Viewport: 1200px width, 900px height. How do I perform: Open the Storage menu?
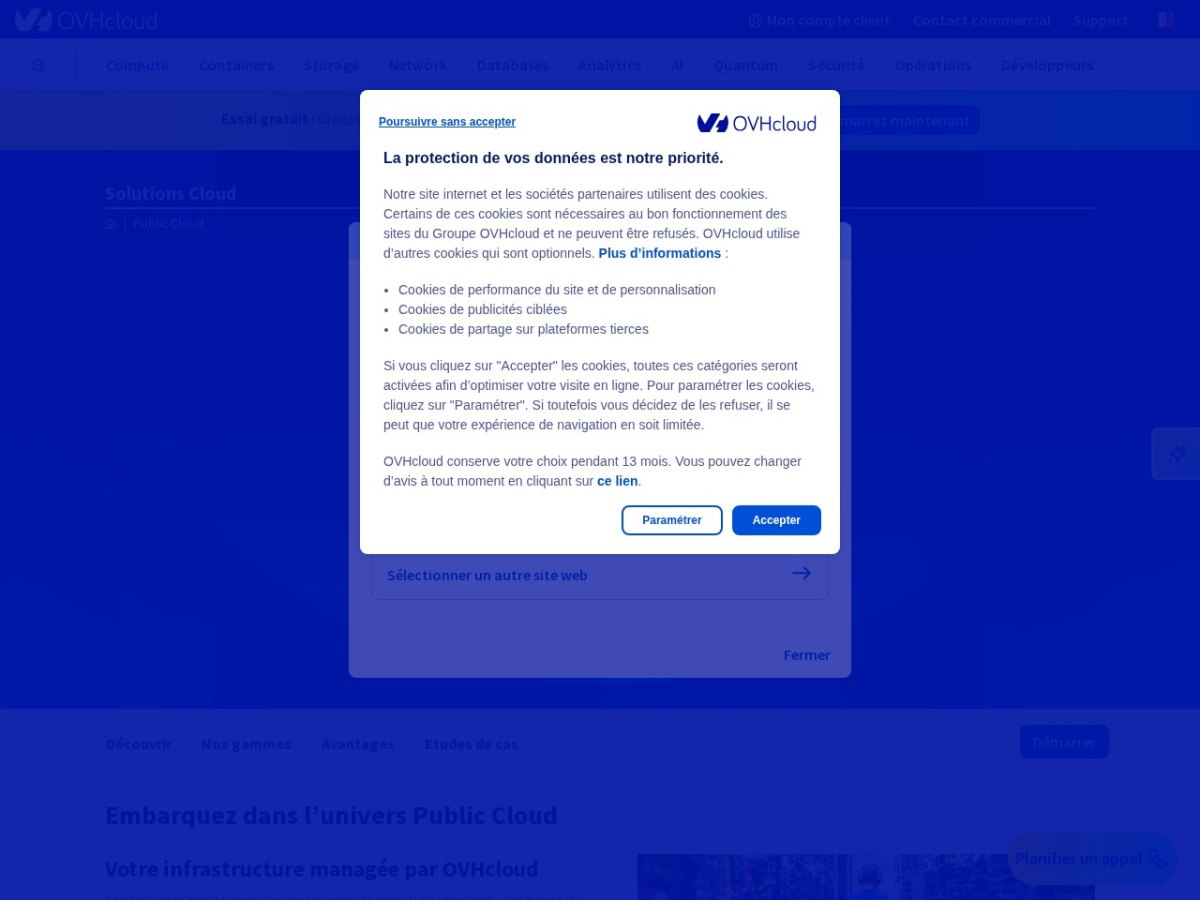pyautogui.click(x=331, y=65)
